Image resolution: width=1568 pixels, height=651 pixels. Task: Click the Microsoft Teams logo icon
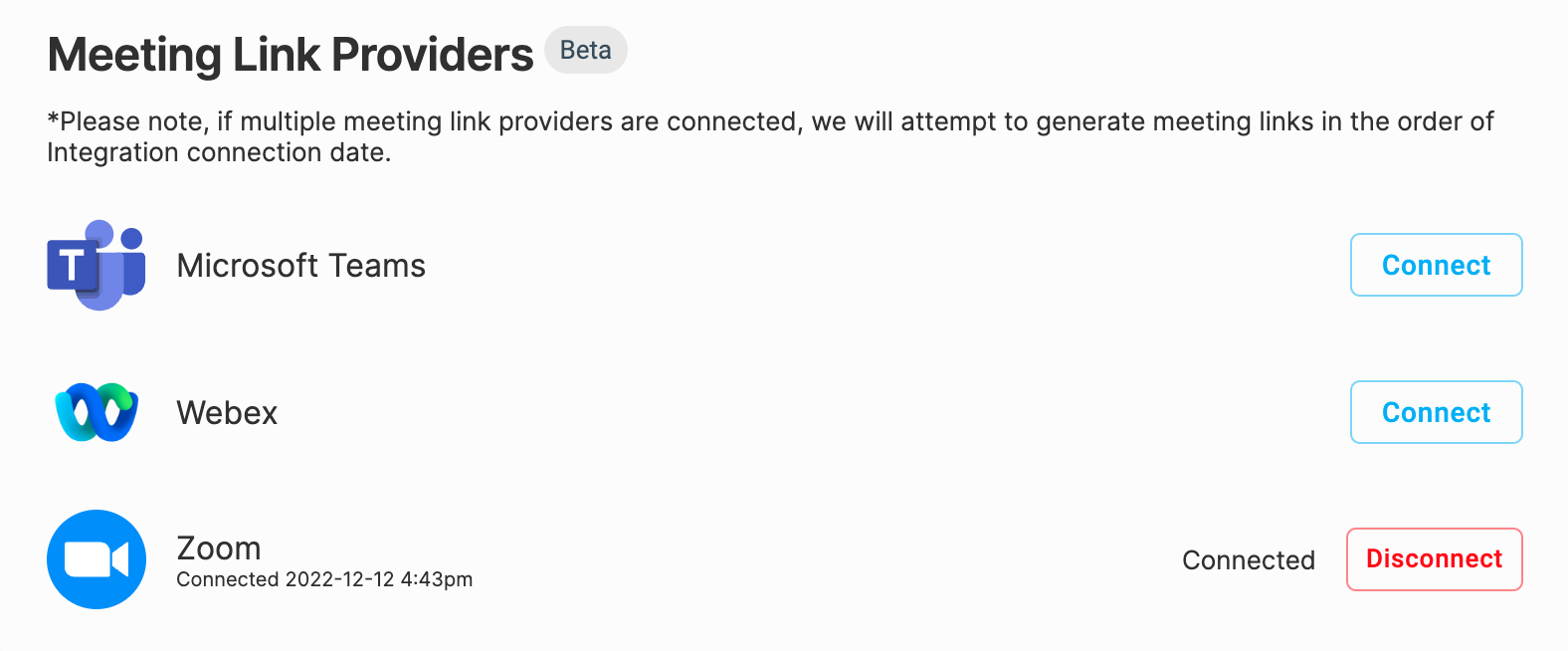coord(97,265)
